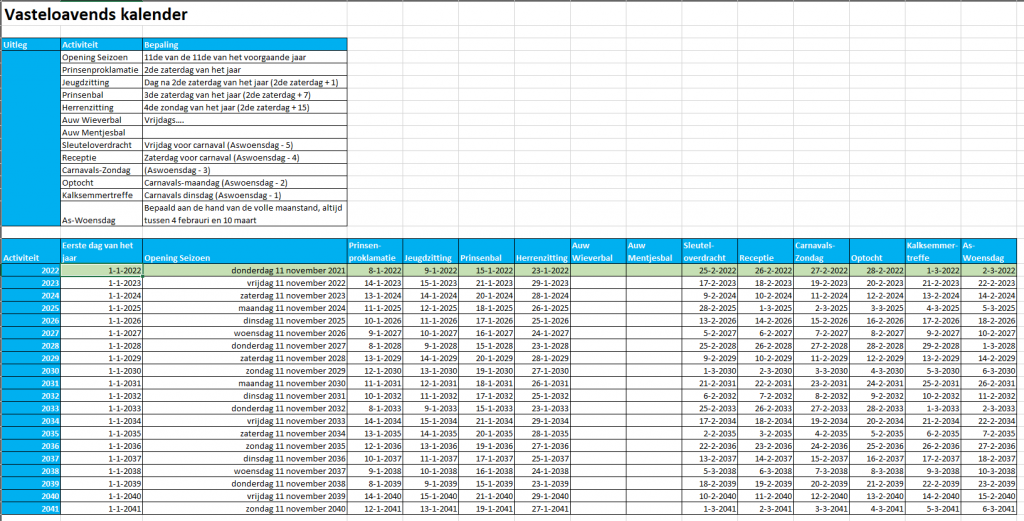Image resolution: width=1024 pixels, height=521 pixels.
Task: Select Prinsenproklamatie date '11-1-2025'
Action: (375, 308)
